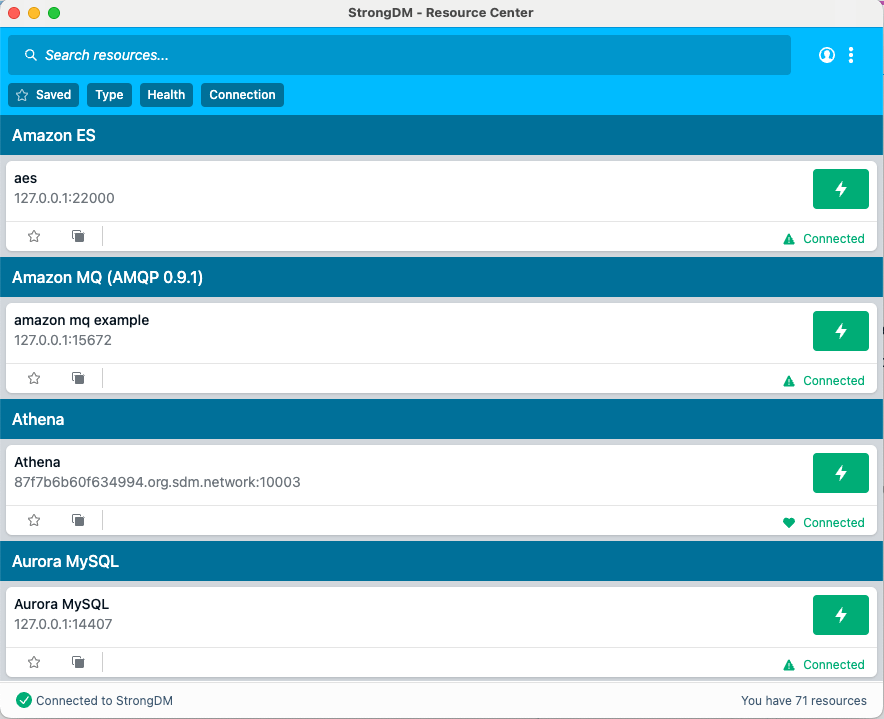Screen dimensions: 884x719
Task: Star the amazon mq example resource
Action: (34, 378)
